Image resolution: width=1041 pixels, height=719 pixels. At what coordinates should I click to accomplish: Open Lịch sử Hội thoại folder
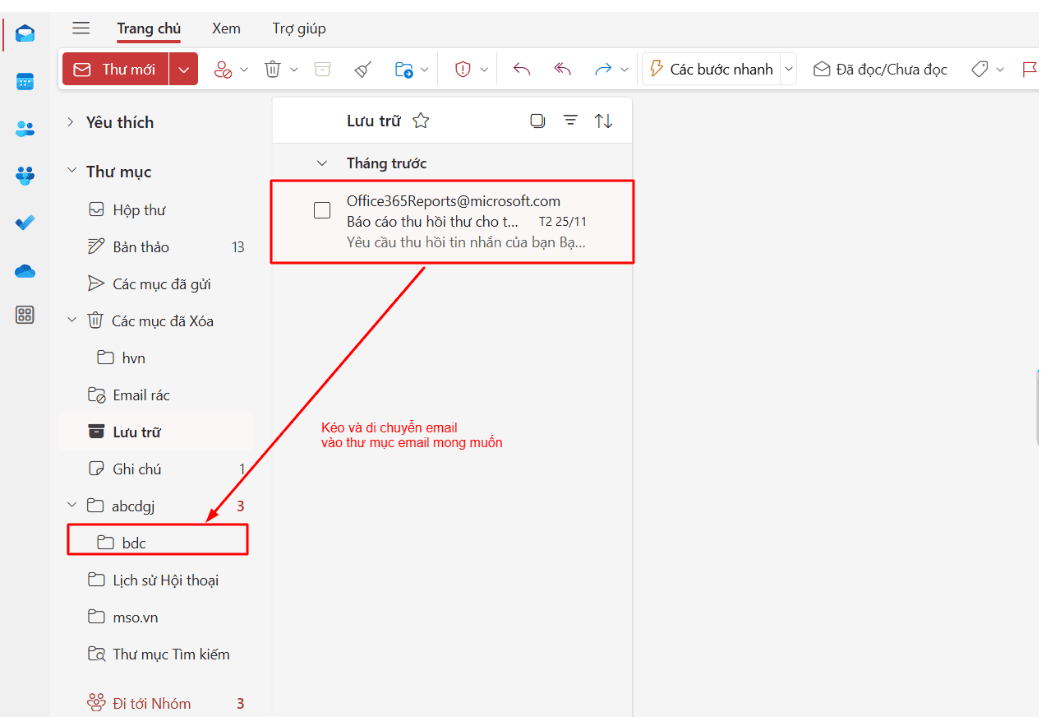click(x=157, y=580)
